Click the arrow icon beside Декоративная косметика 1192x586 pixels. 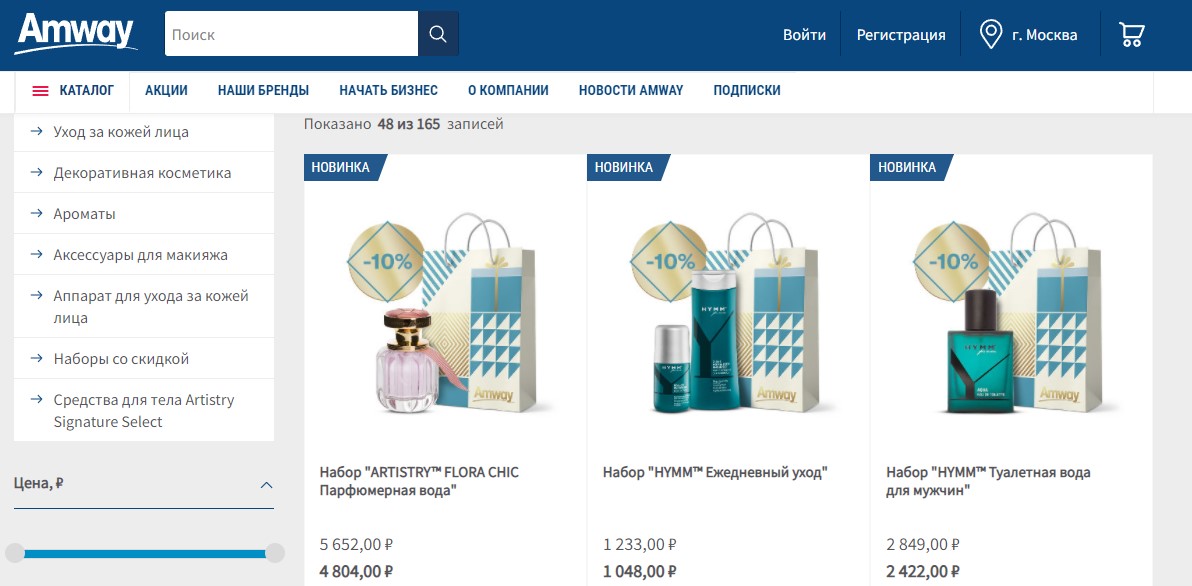(36, 173)
